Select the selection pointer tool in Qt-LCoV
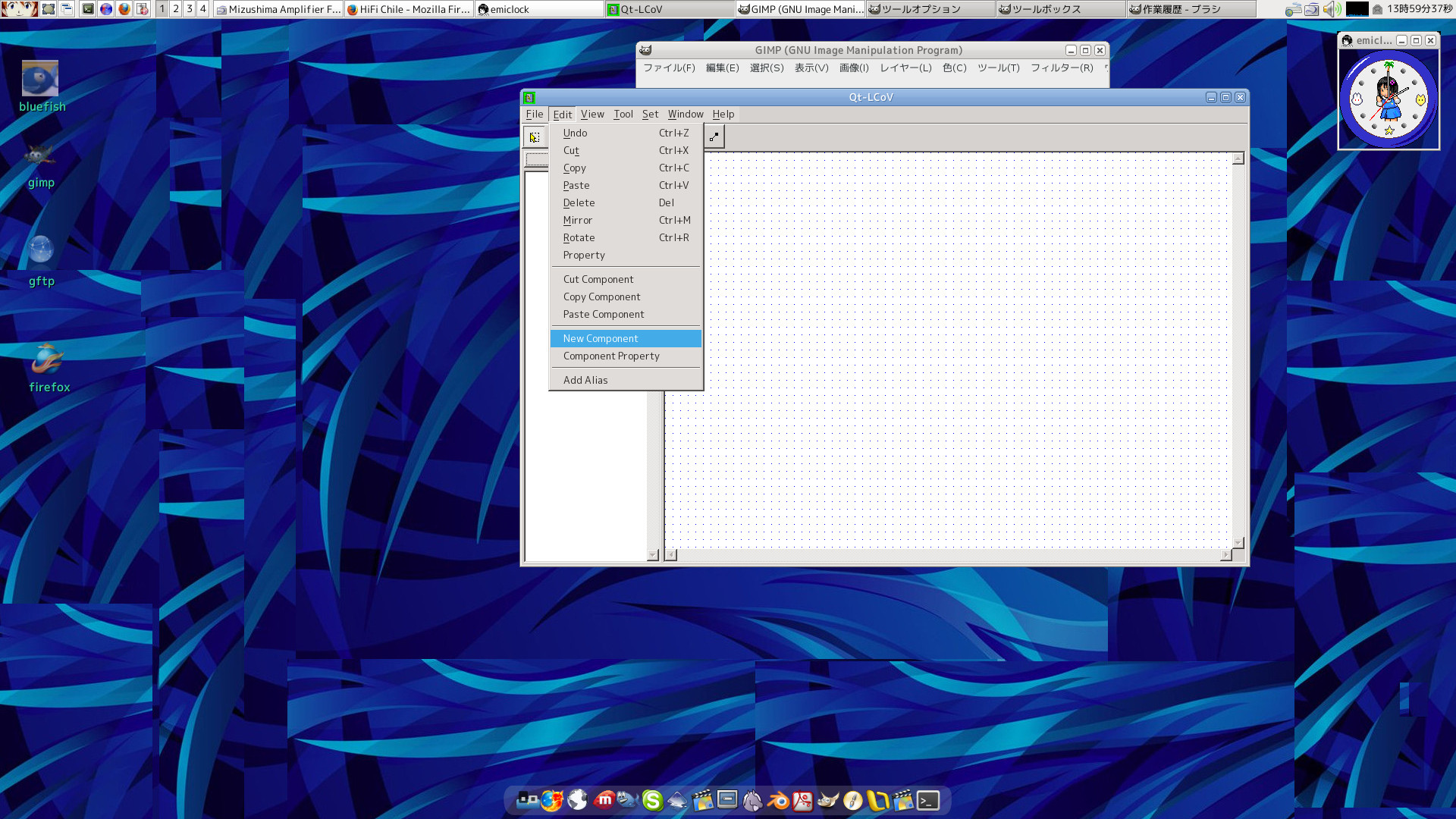This screenshot has height=819, width=1456. 535,137
